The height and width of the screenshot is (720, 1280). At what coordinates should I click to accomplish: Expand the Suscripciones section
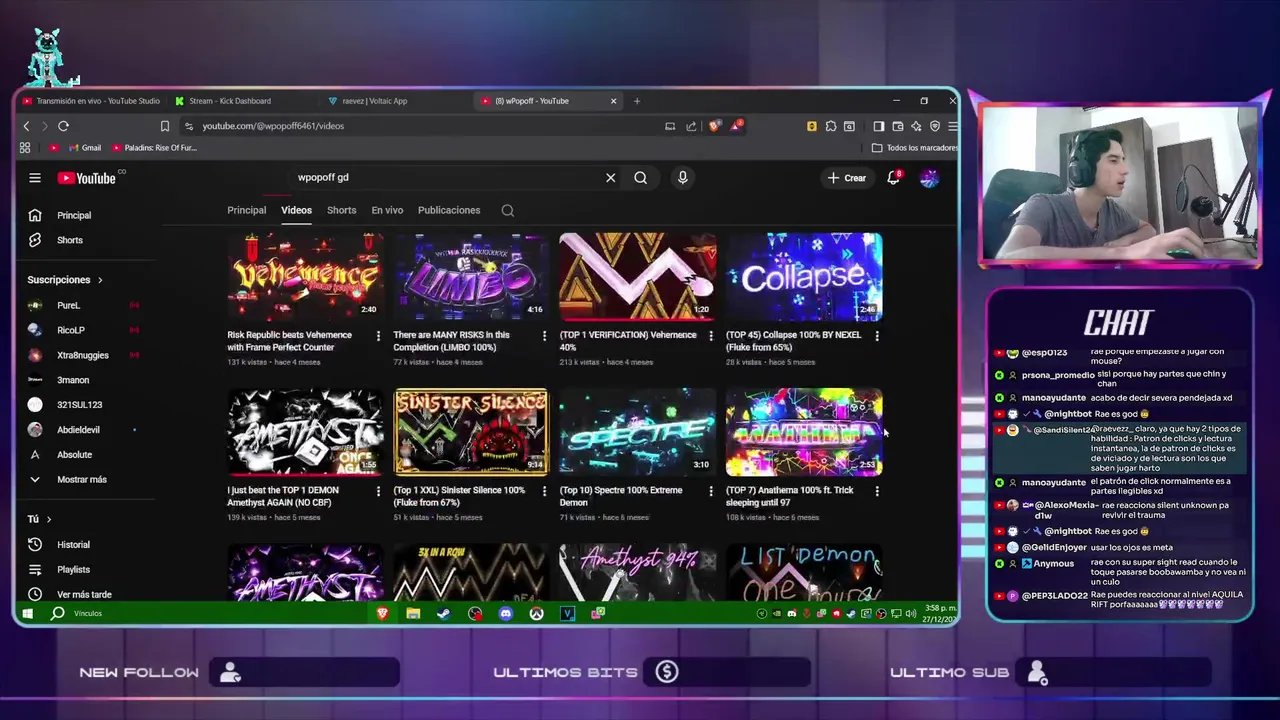tap(65, 280)
